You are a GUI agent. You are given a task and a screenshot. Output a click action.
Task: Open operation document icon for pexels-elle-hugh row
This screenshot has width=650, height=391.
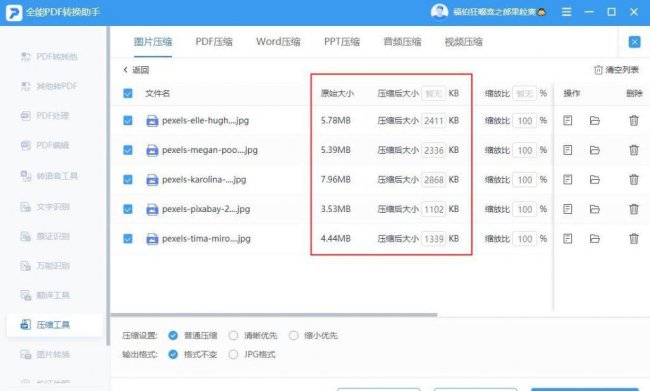[568, 121]
